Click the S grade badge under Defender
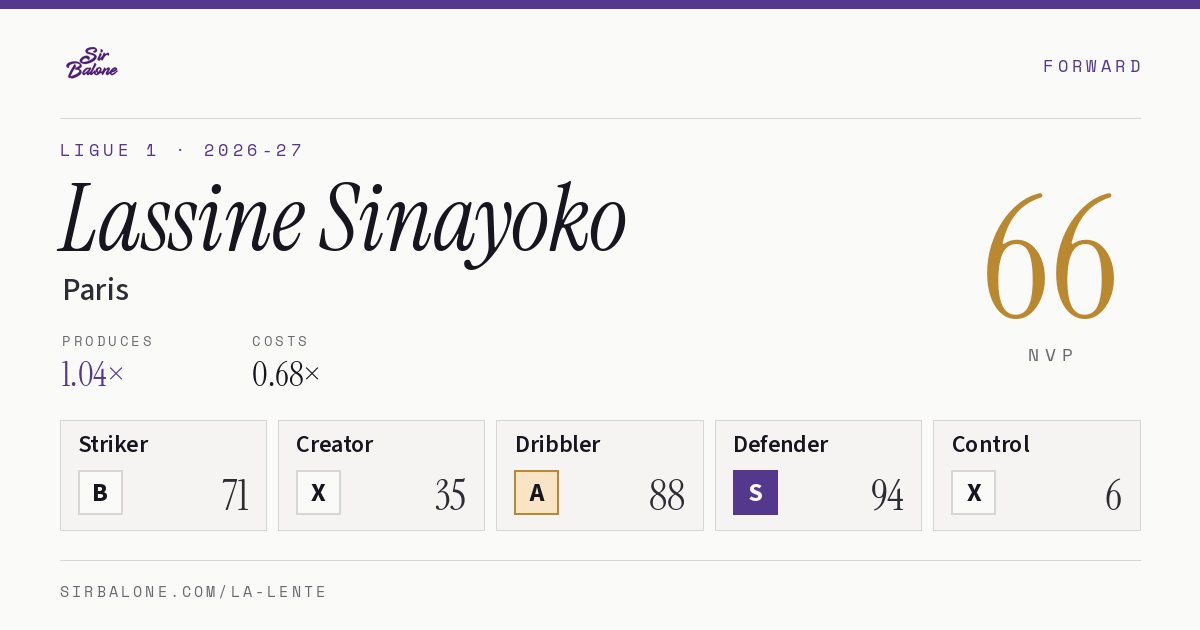The image size is (1200, 630). (755, 492)
